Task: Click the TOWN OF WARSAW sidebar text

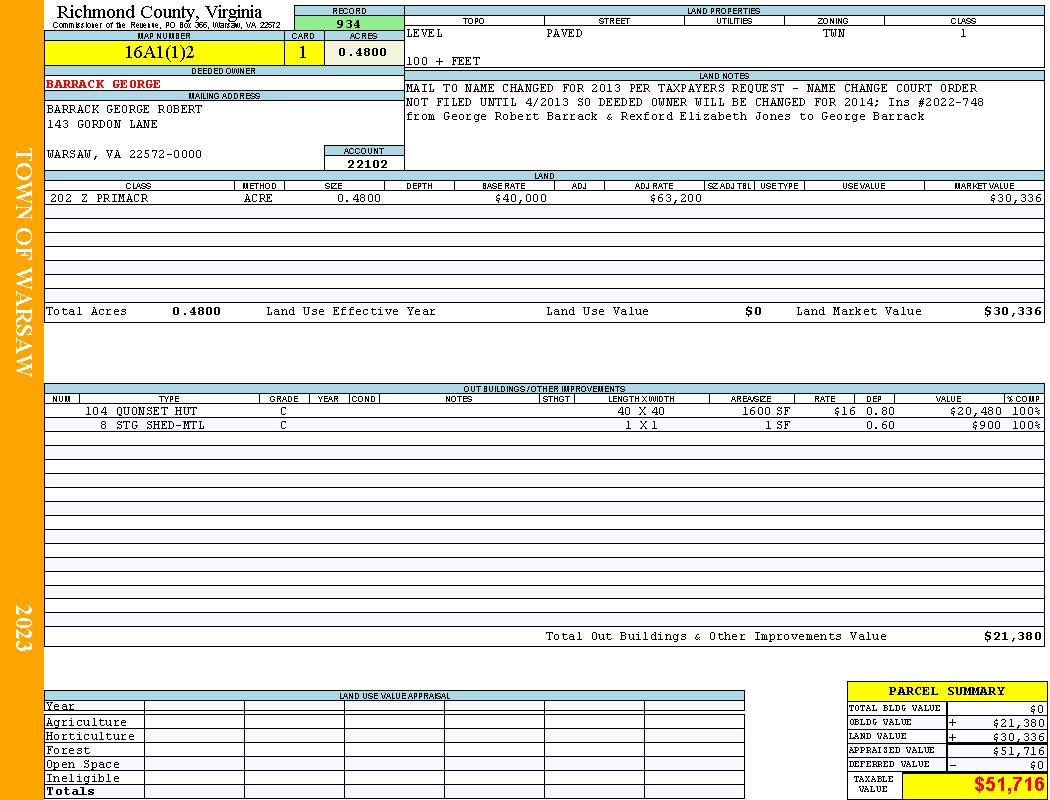Action: [x=23, y=262]
